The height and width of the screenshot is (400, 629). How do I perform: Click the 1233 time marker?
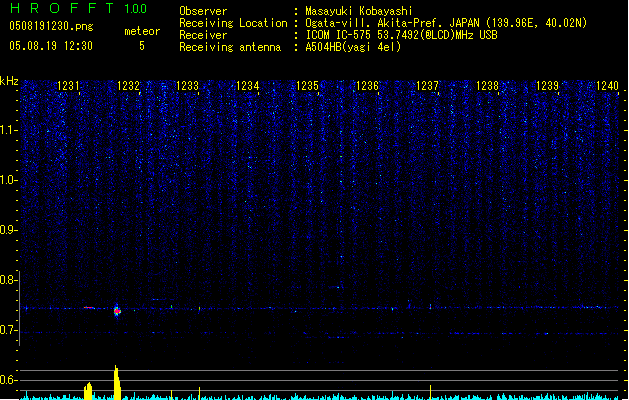click(x=188, y=86)
